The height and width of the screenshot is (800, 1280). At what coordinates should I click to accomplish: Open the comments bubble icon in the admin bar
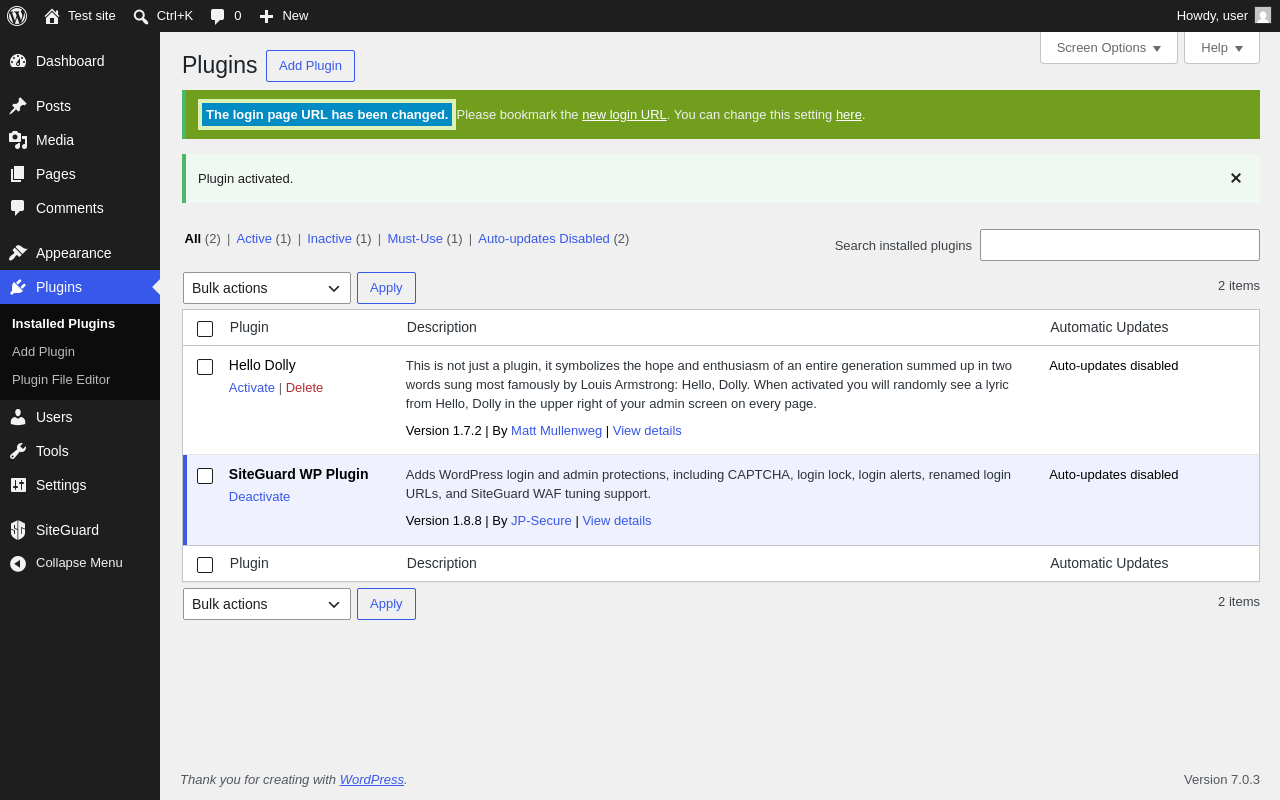218,16
